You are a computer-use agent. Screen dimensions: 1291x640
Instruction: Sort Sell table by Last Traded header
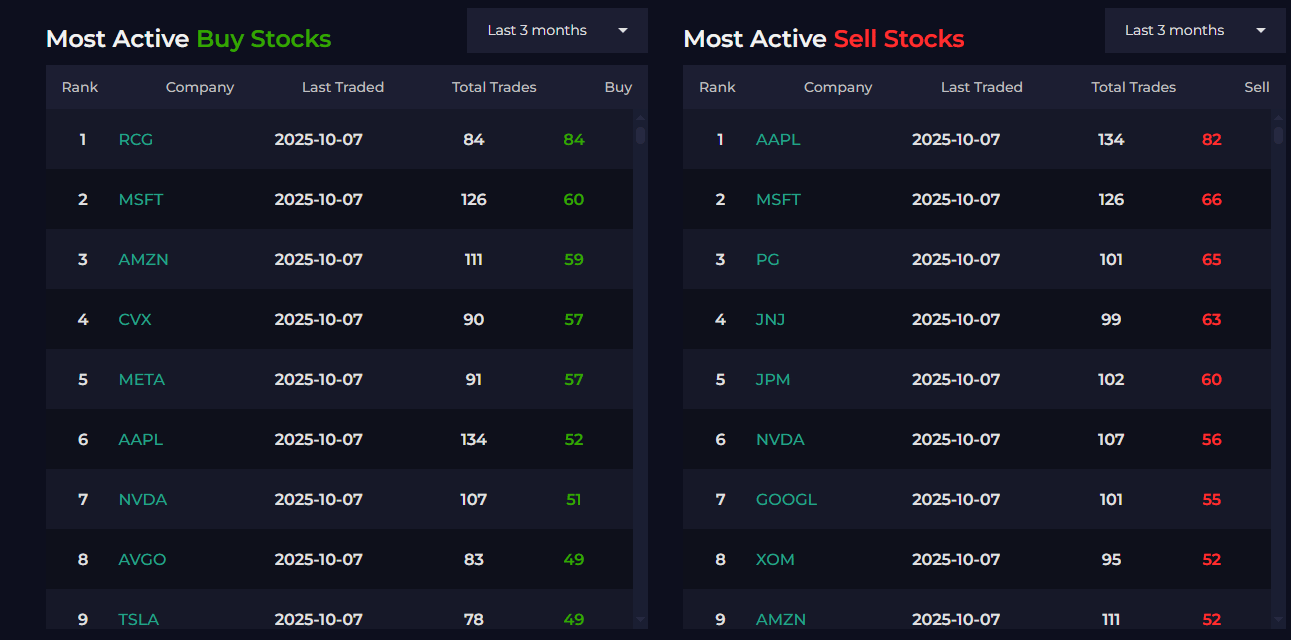click(981, 87)
